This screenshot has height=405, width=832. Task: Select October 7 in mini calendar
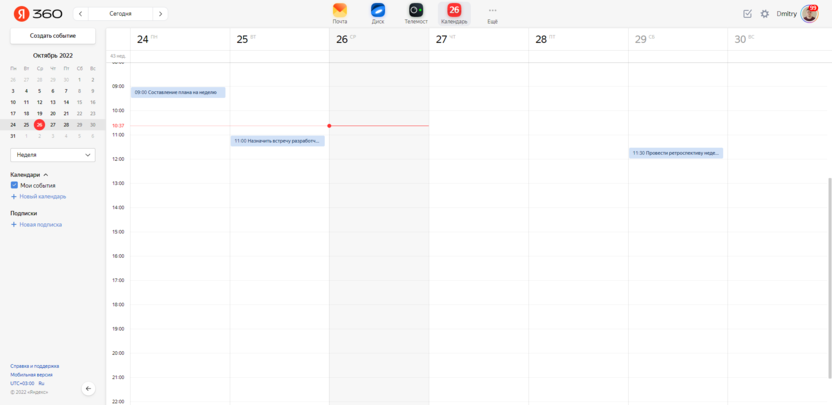click(66, 91)
